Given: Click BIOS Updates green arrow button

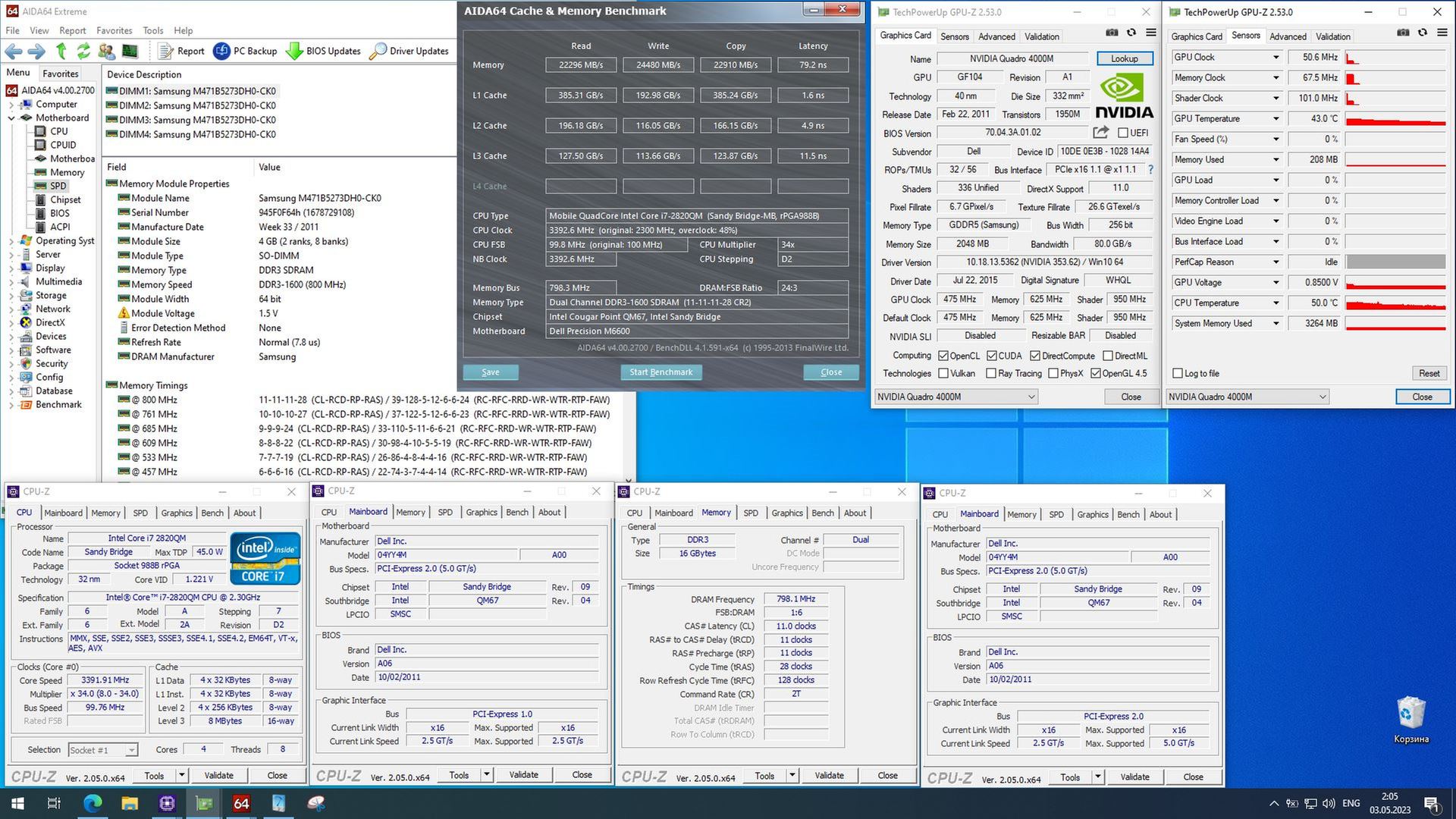Looking at the screenshot, I should coord(324,51).
